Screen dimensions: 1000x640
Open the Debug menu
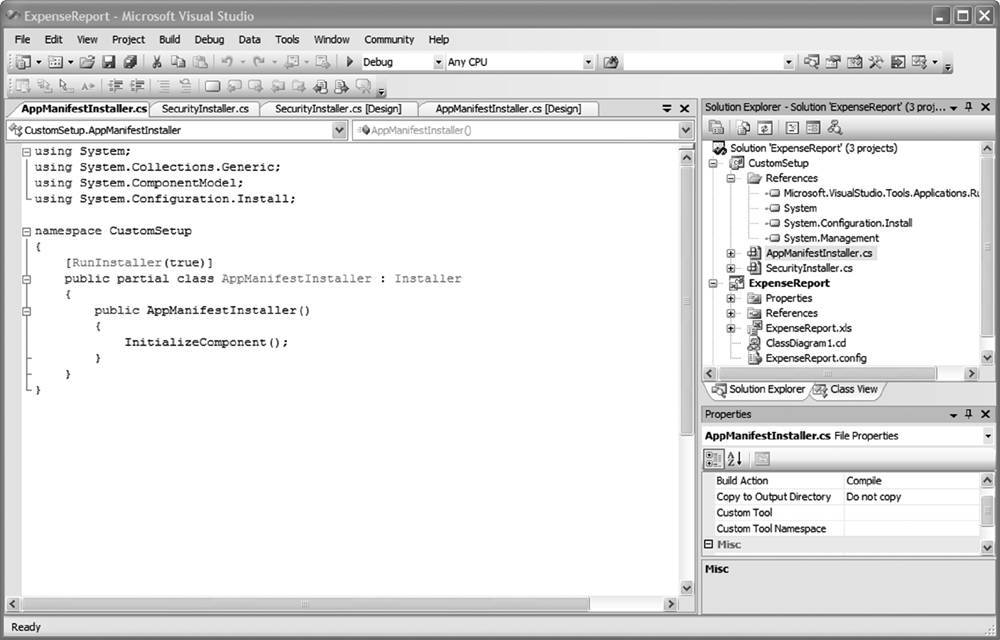click(x=209, y=40)
